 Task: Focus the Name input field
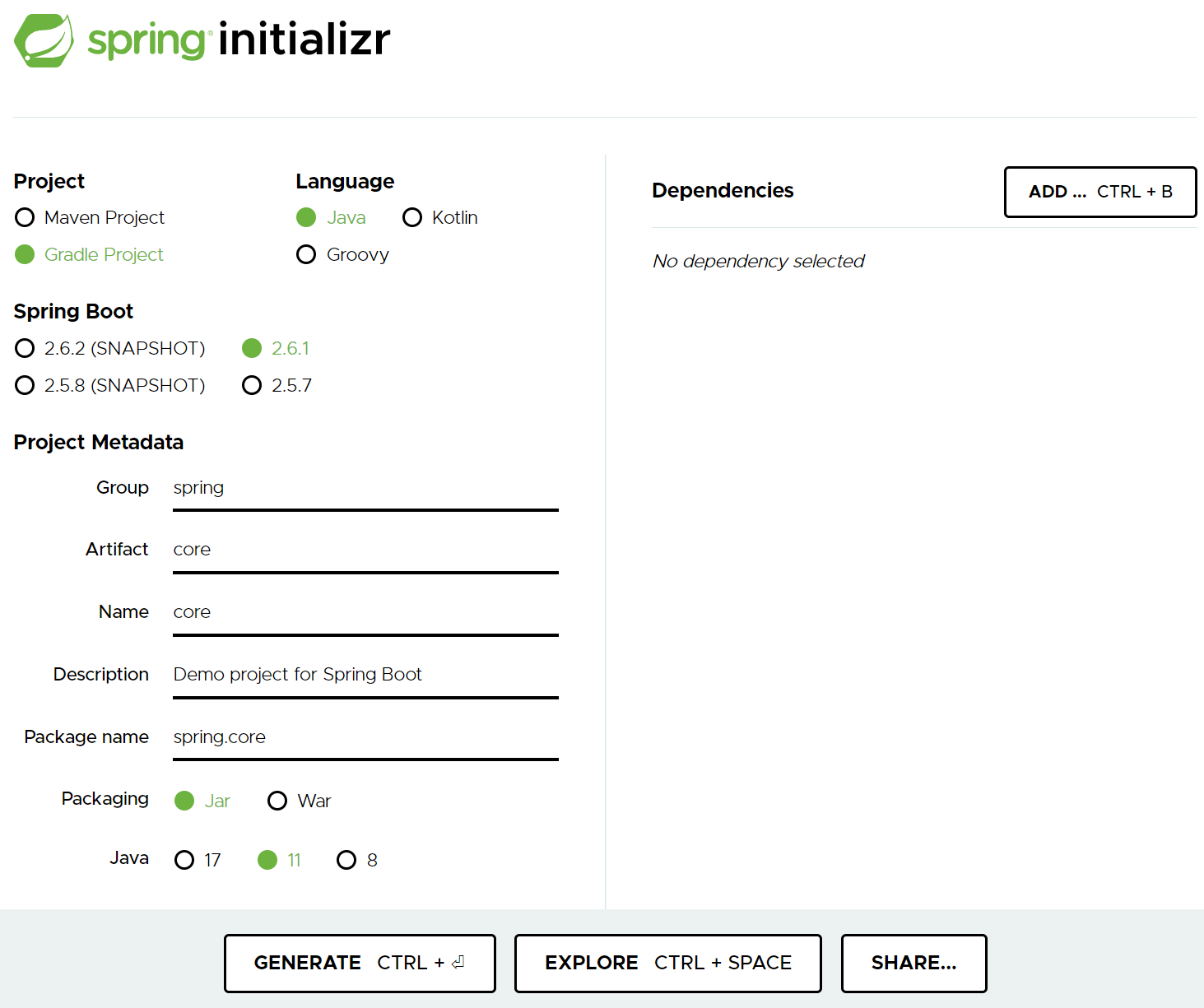[365, 613]
